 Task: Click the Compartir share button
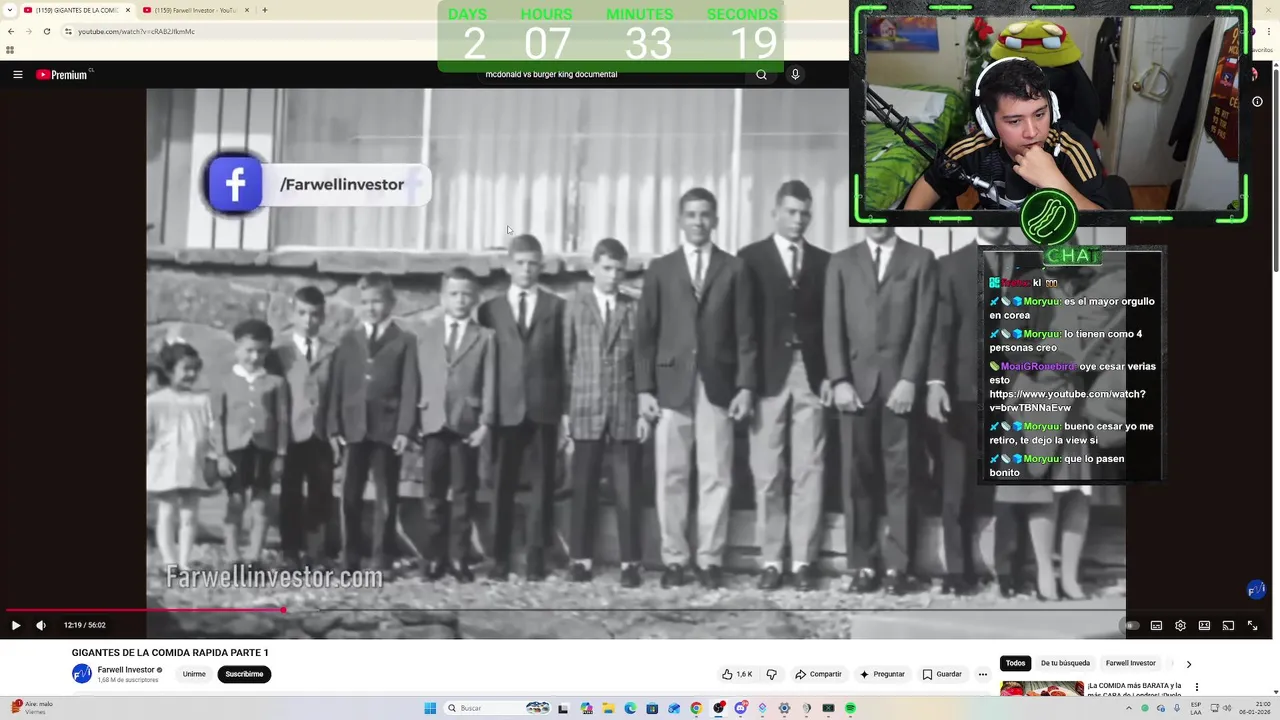pyautogui.click(x=818, y=674)
